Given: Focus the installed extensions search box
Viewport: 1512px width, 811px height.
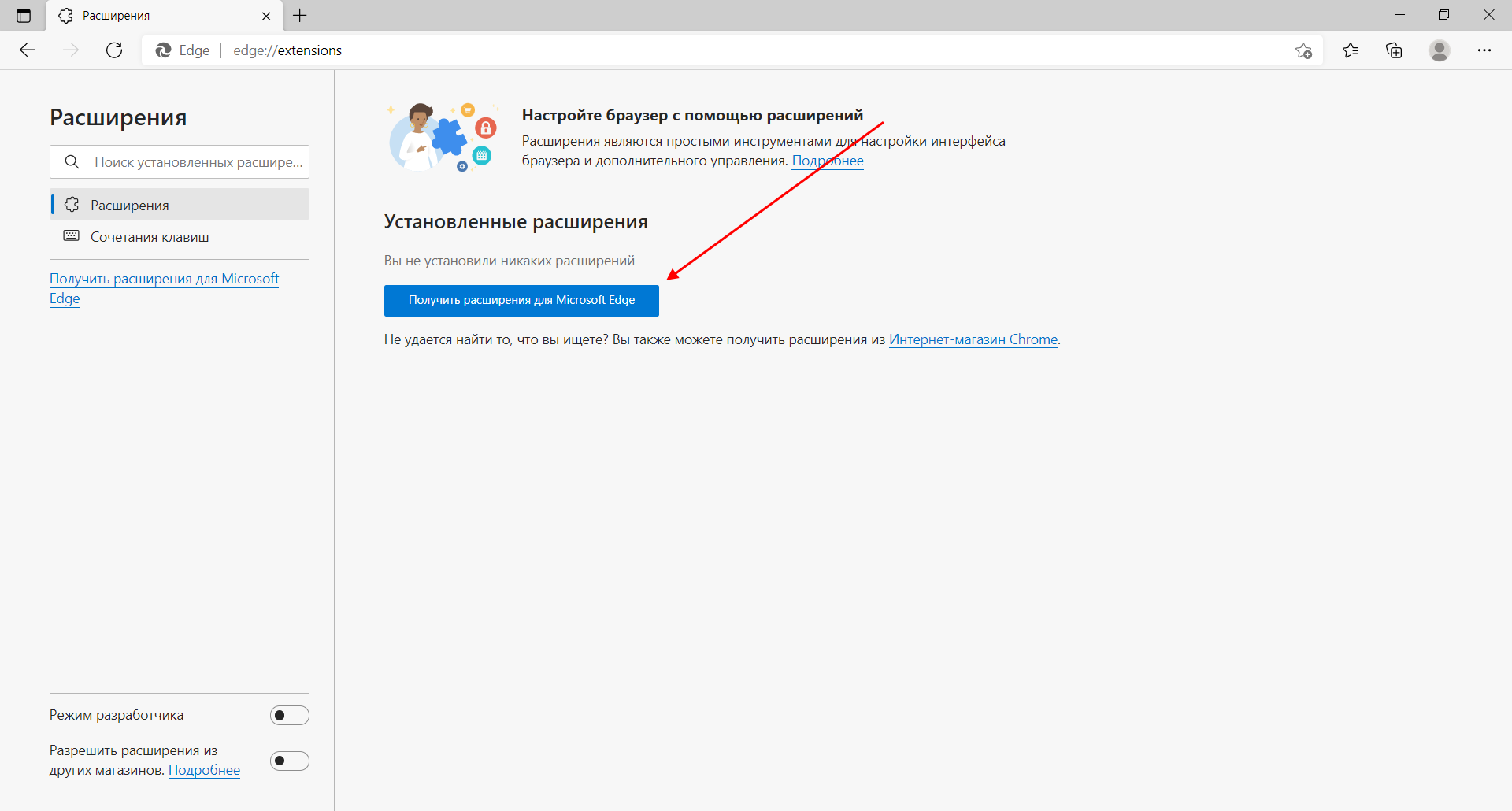Looking at the screenshot, I should (180, 161).
